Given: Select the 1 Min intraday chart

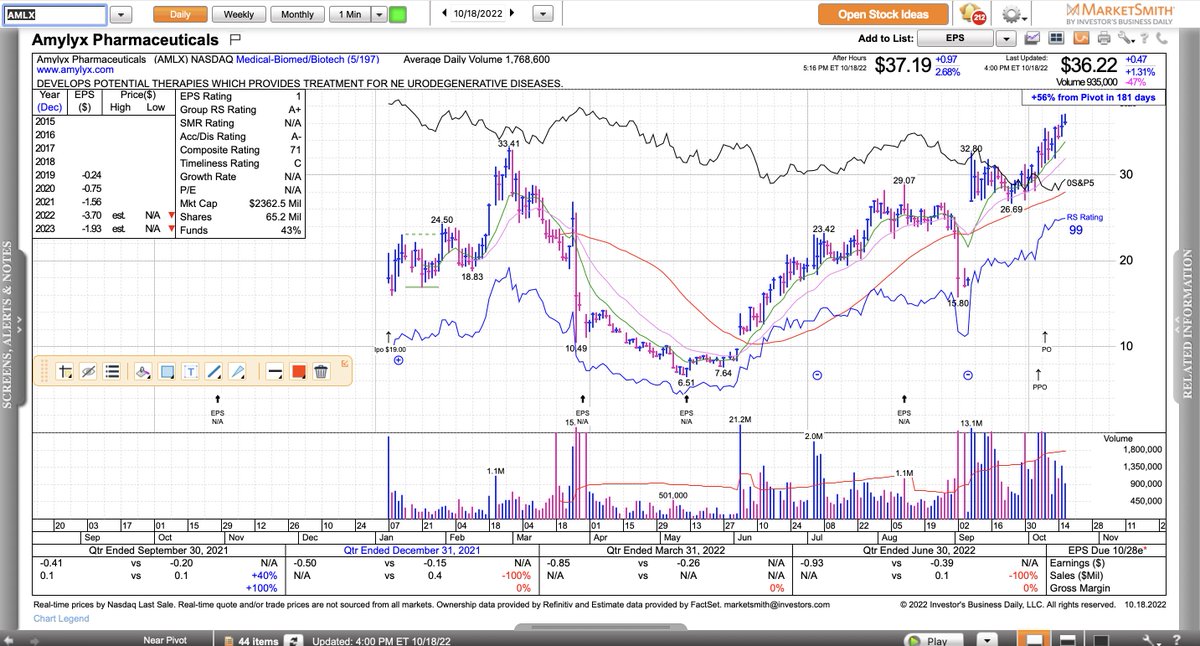Looking at the screenshot, I should [350, 15].
